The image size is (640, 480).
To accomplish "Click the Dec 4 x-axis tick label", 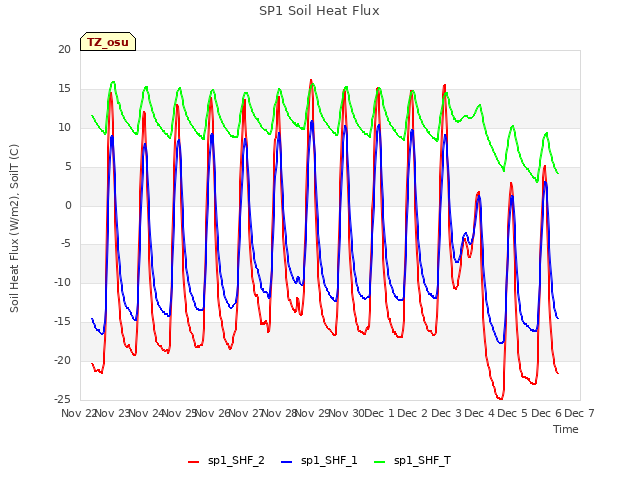I will pos(480,413).
